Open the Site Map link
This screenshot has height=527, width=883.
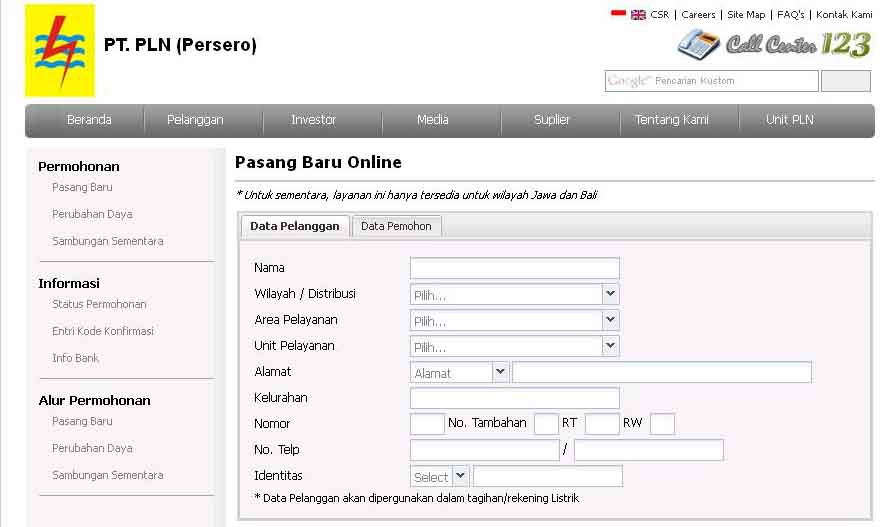(x=746, y=15)
